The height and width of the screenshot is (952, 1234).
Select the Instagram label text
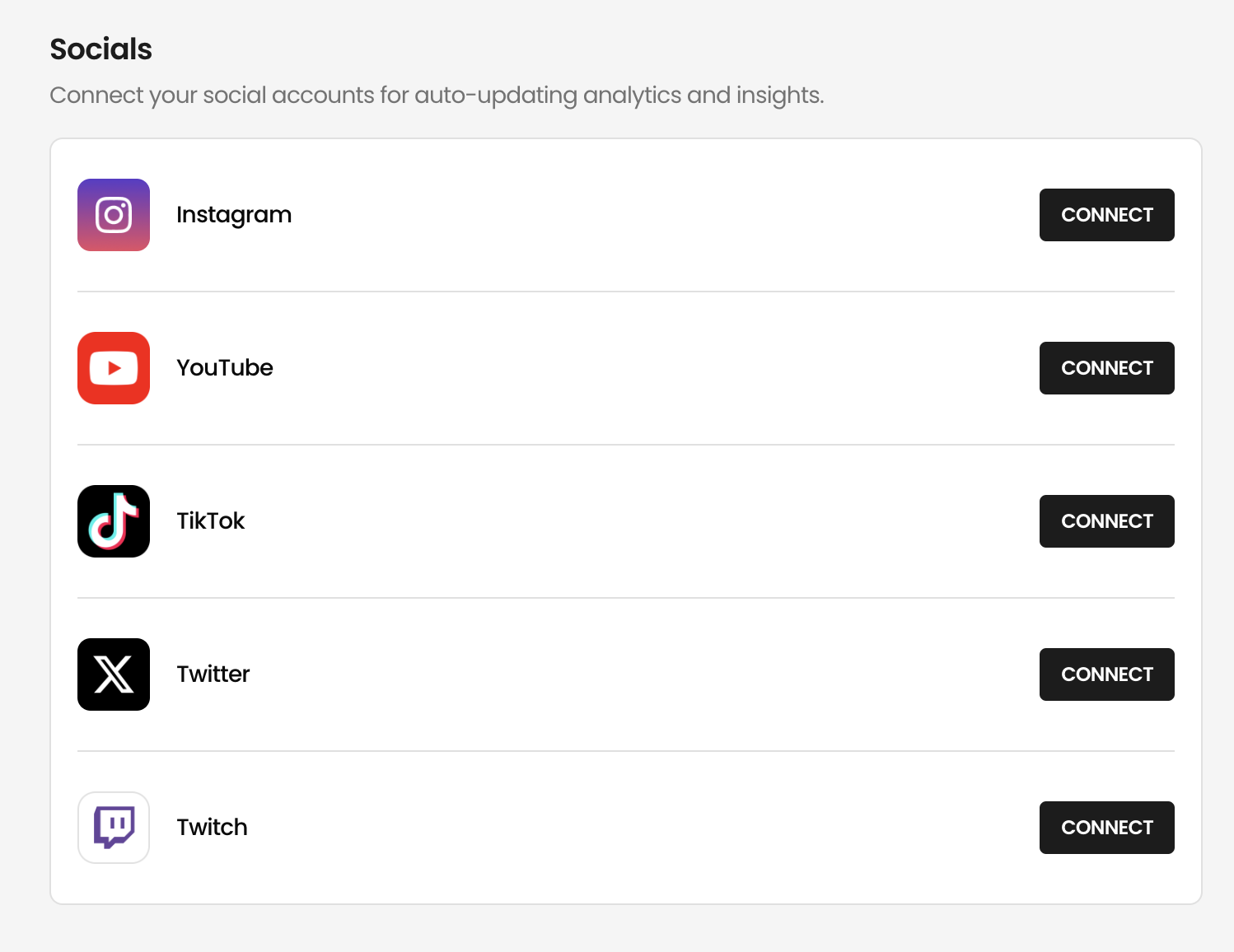click(234, 216)
